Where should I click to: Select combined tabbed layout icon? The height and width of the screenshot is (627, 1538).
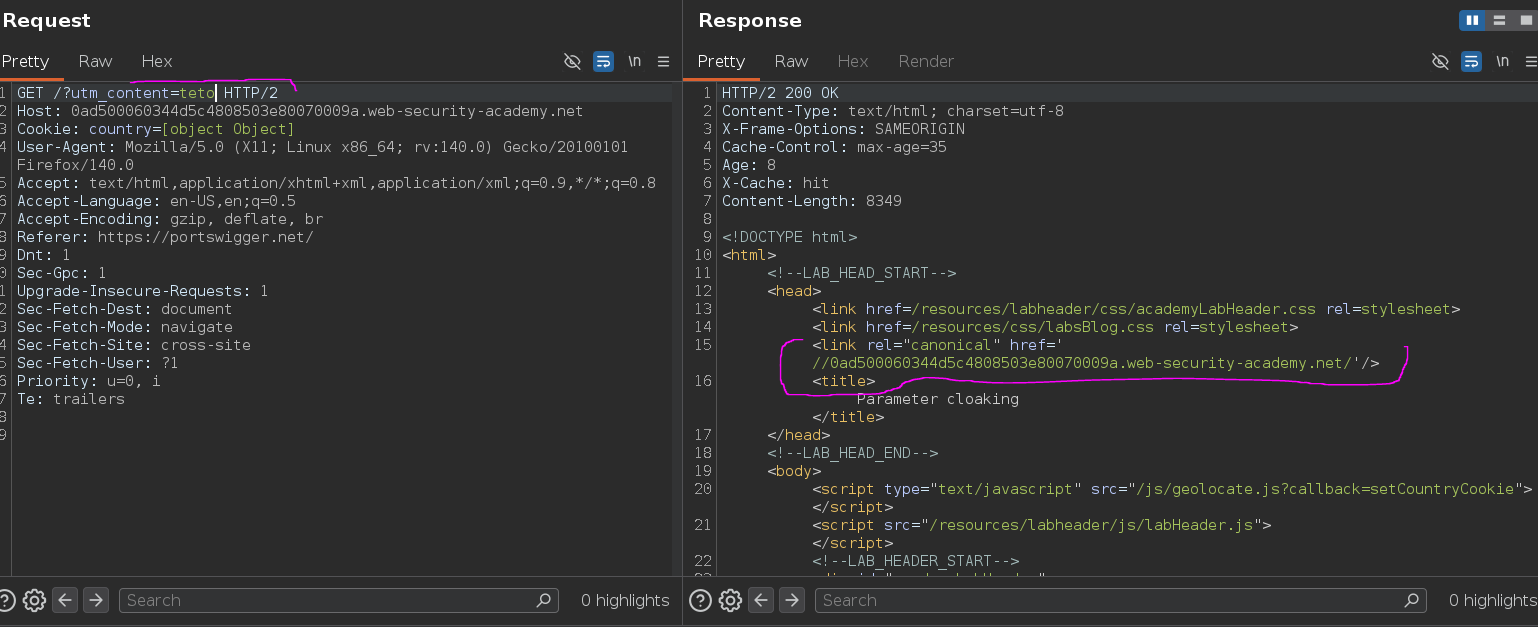tap(1524, 20)
